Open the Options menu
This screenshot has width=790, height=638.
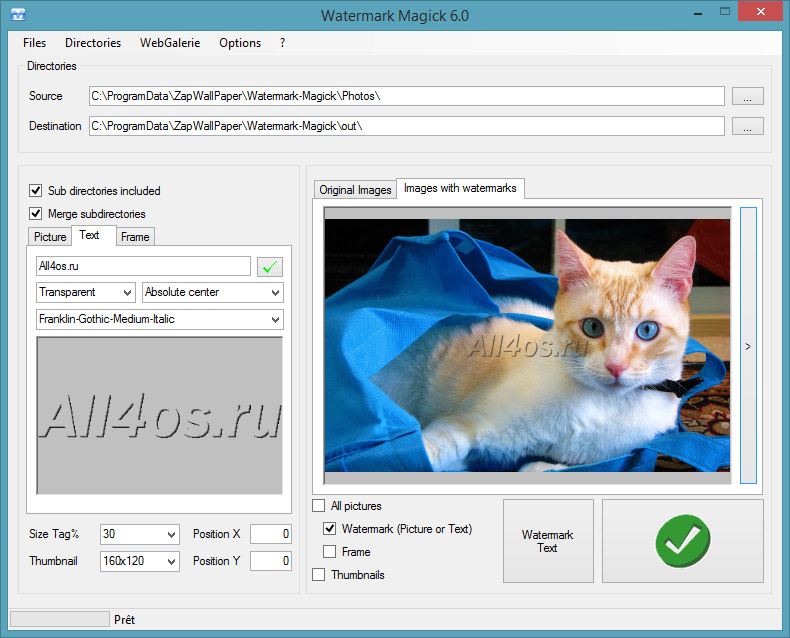click(240, 43)
